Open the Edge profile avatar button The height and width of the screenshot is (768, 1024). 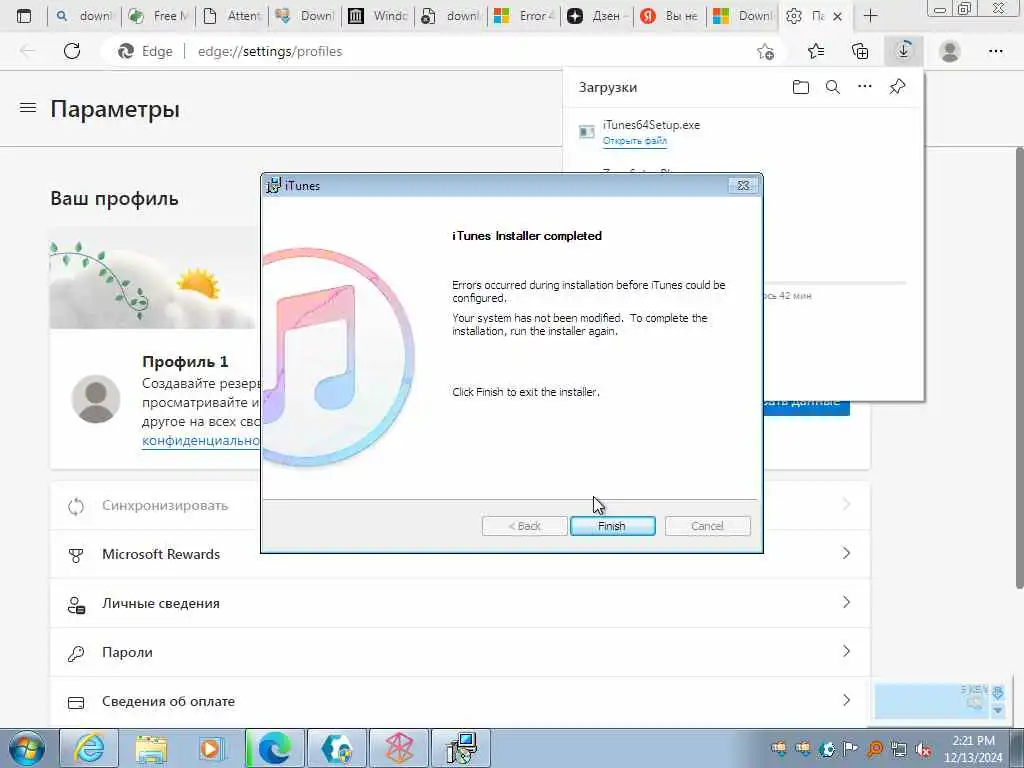(950, 51)
